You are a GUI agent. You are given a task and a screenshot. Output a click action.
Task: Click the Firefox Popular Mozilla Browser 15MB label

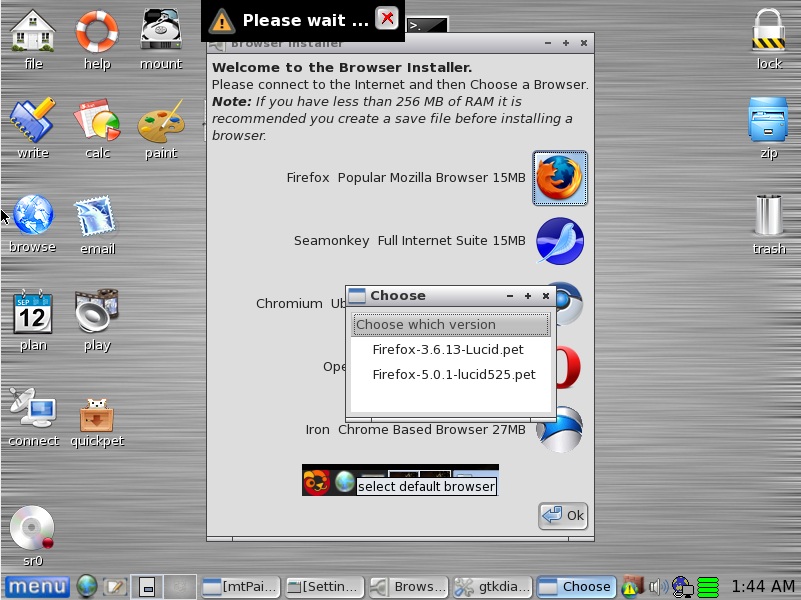(x=406, y=178)
